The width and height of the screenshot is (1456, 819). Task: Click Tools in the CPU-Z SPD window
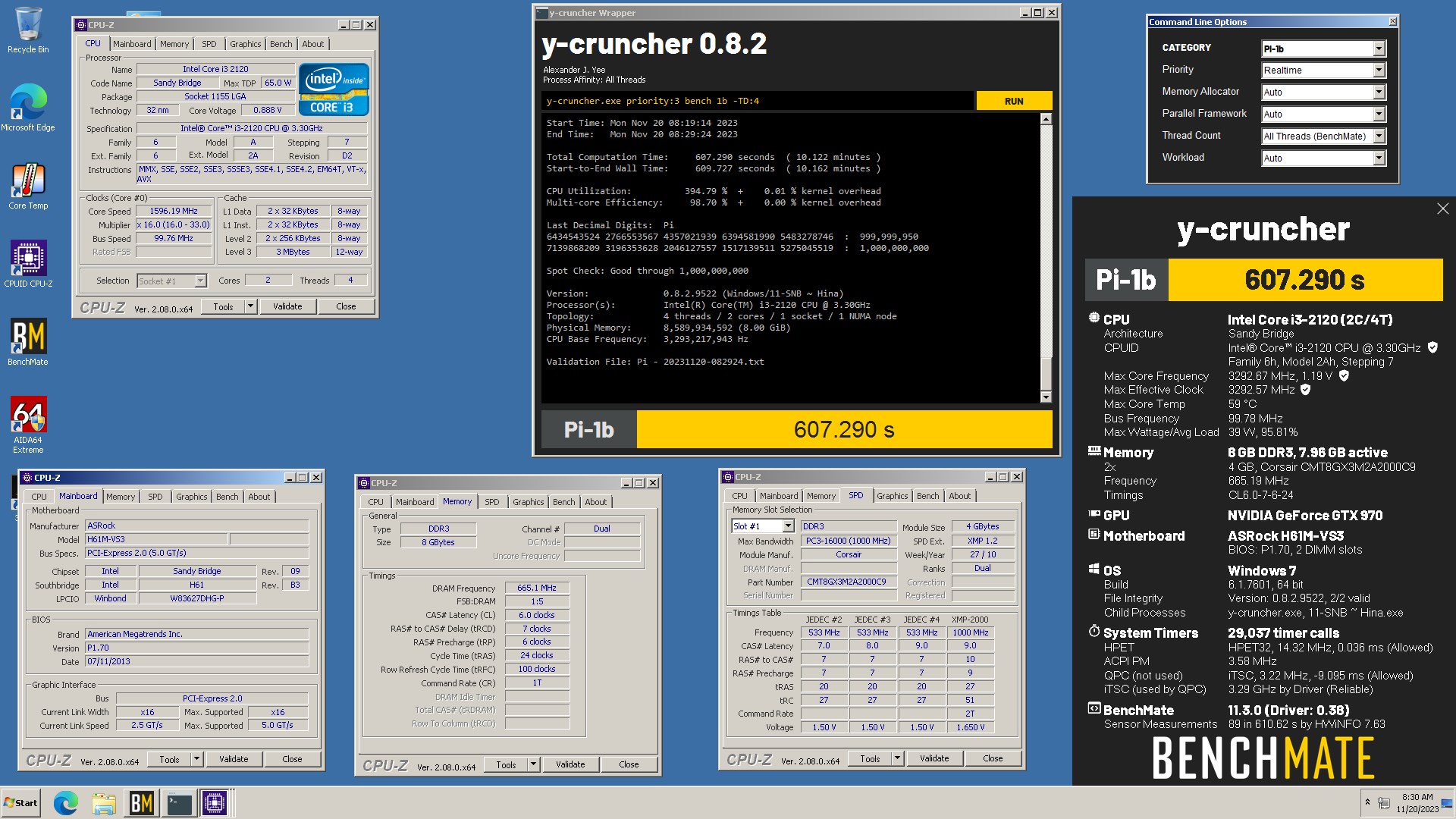click(870, 758)
